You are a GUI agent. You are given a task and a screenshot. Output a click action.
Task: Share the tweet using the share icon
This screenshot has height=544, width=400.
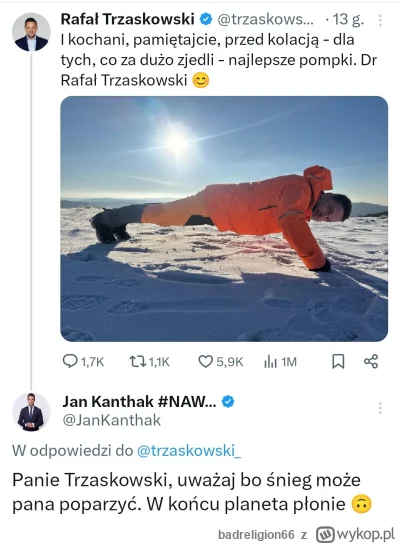371,362
